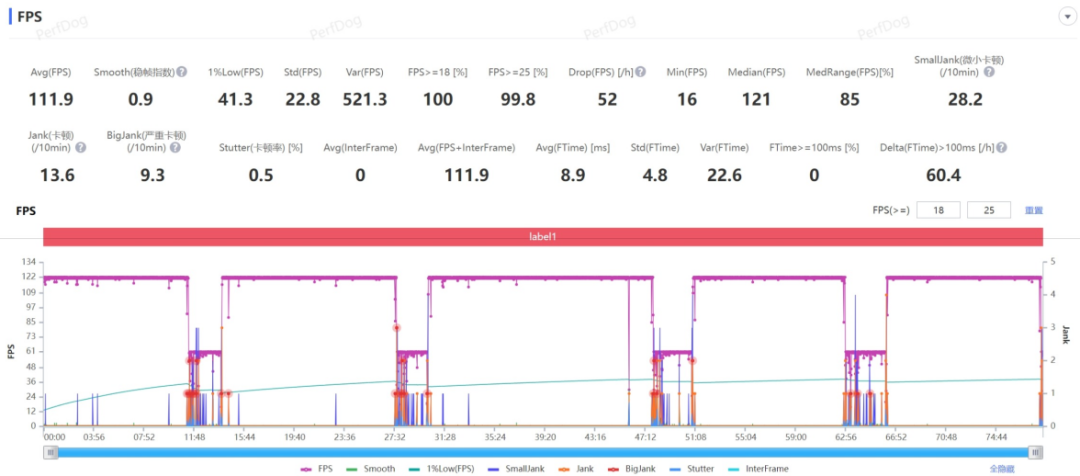
Task: Click the Avg(FPS) metric label
Action: click(50, 72)
